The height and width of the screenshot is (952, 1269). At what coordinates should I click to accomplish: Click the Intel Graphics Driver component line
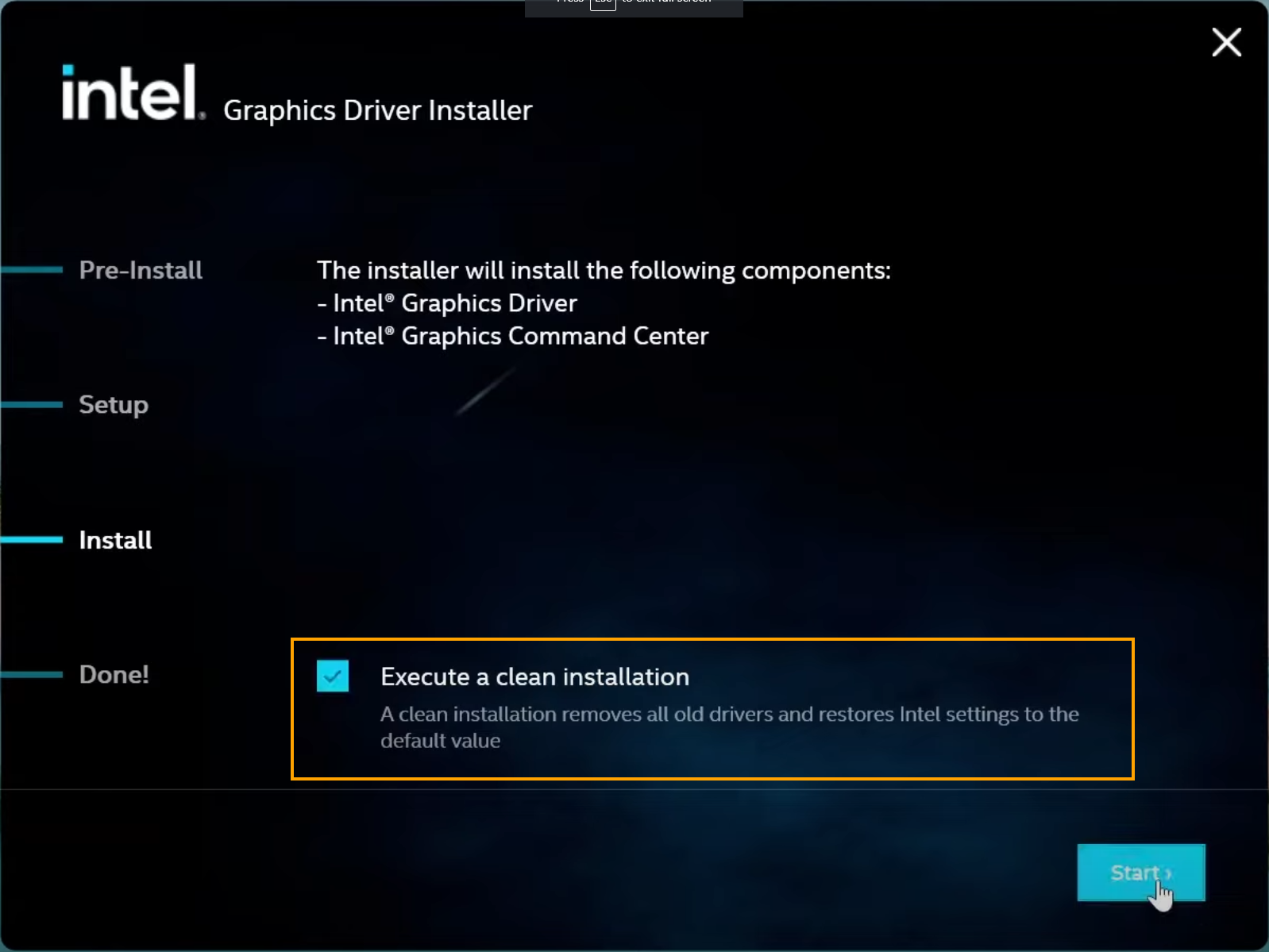[447, 303]
